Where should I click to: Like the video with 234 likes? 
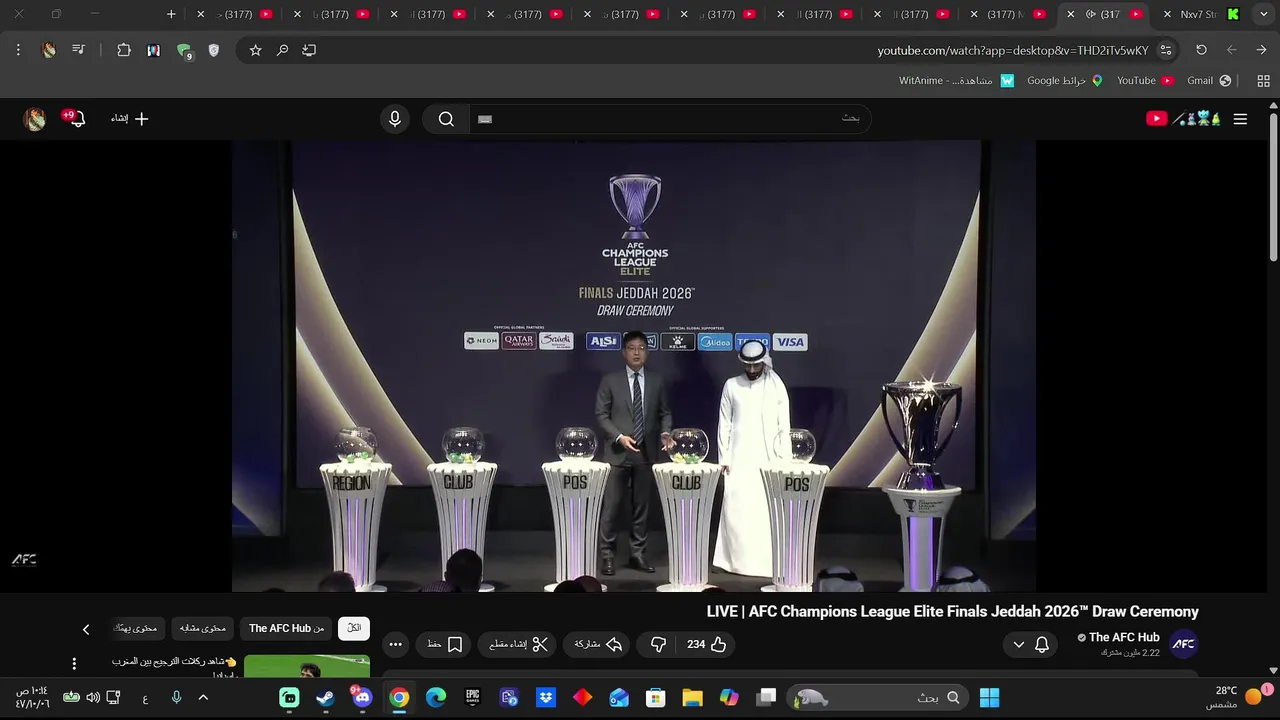click(706, 645)
